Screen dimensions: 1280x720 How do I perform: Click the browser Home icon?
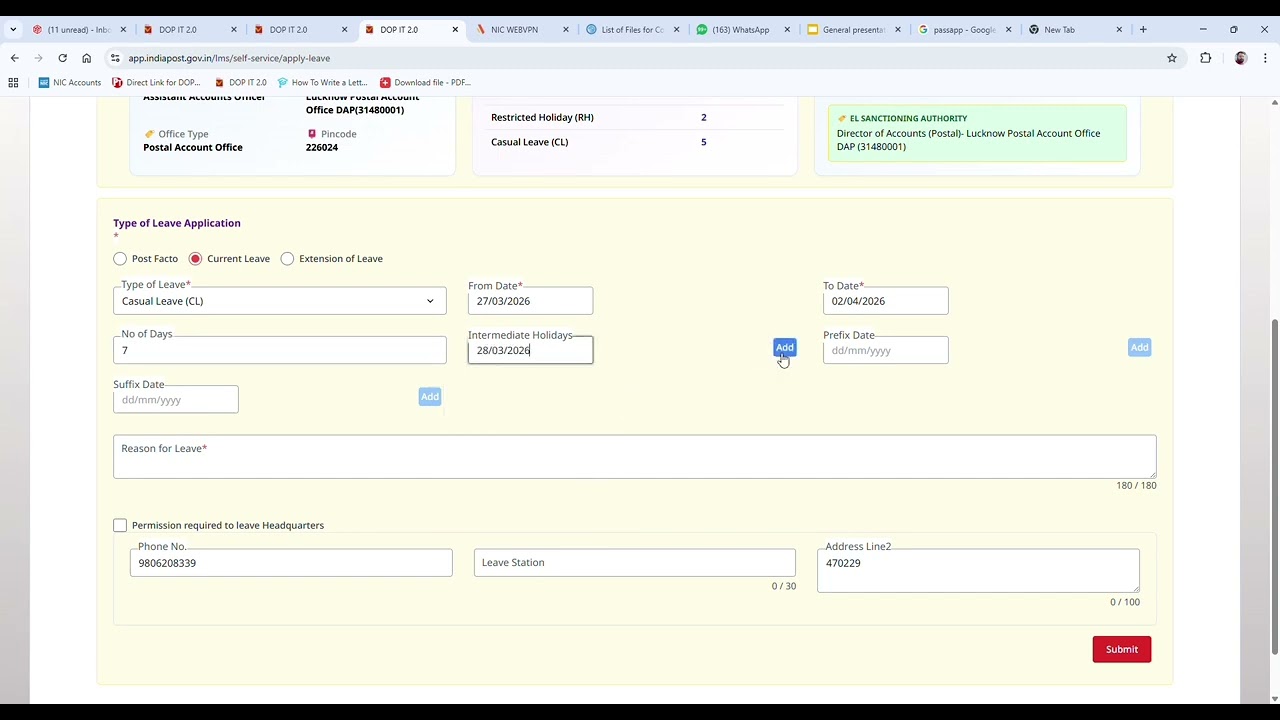[86, 58]
